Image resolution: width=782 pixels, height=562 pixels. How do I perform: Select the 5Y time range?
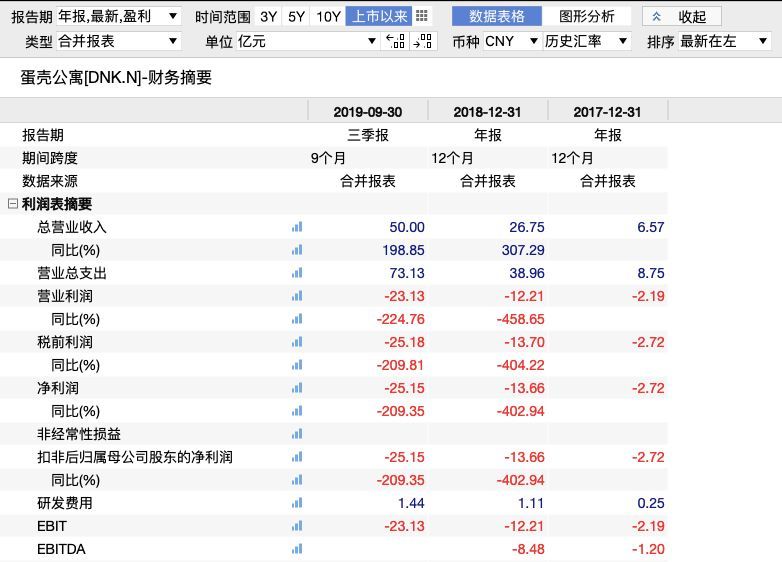(x=296, y=17)
